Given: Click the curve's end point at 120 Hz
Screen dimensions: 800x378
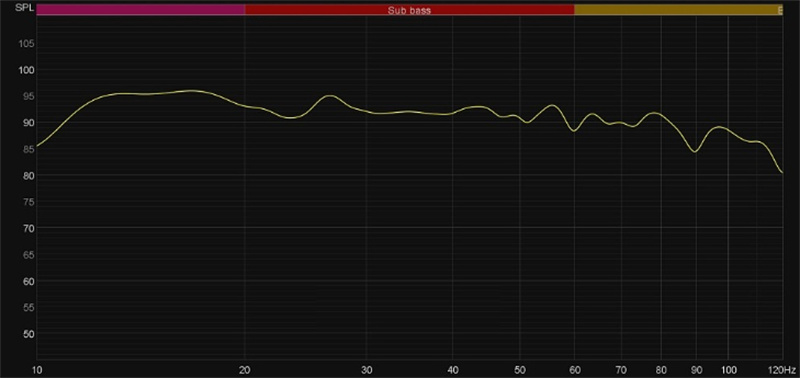Looking at the screenshot, I should coord(782,172).
